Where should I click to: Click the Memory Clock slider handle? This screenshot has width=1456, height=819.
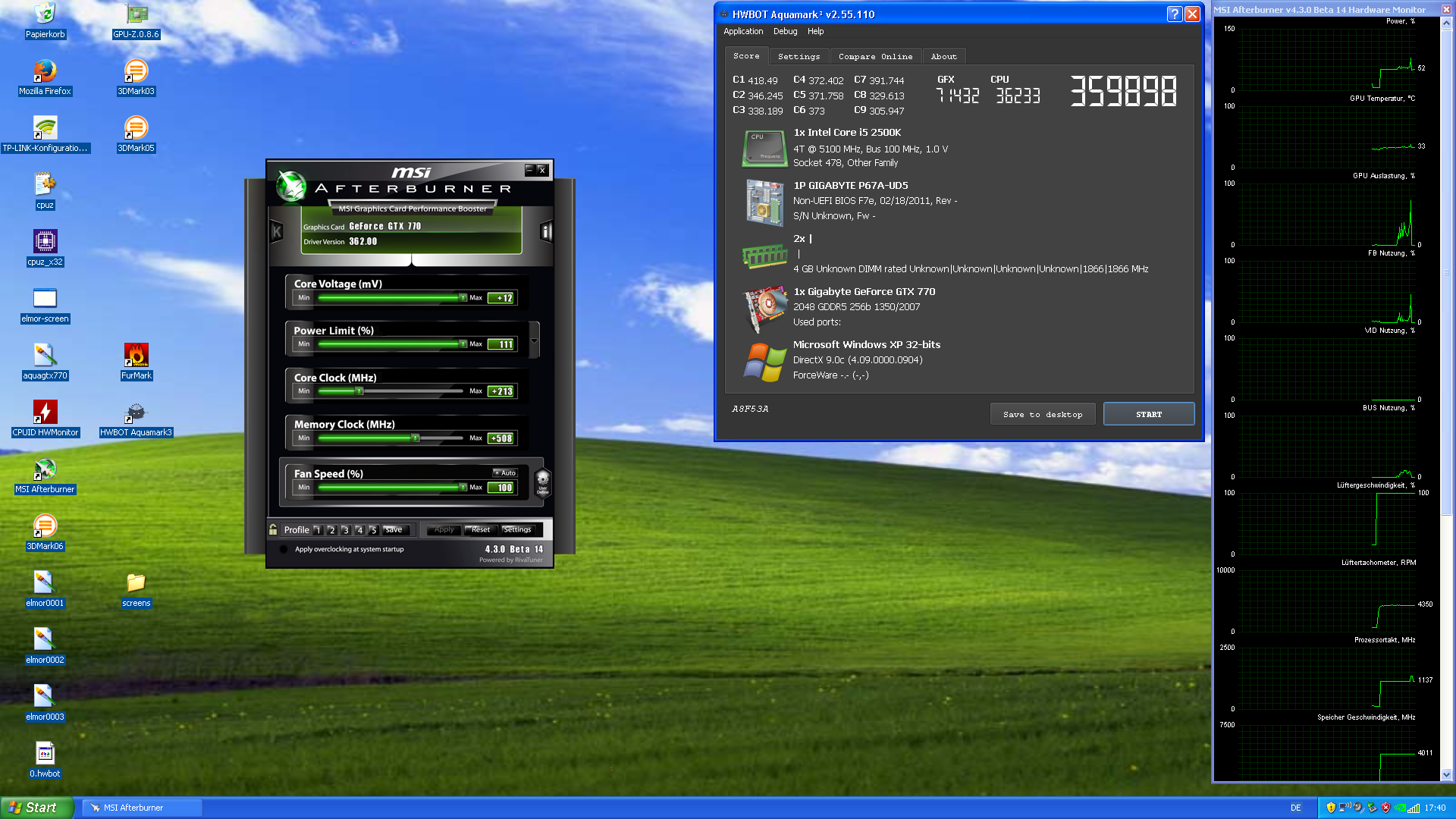pos(415,438)
